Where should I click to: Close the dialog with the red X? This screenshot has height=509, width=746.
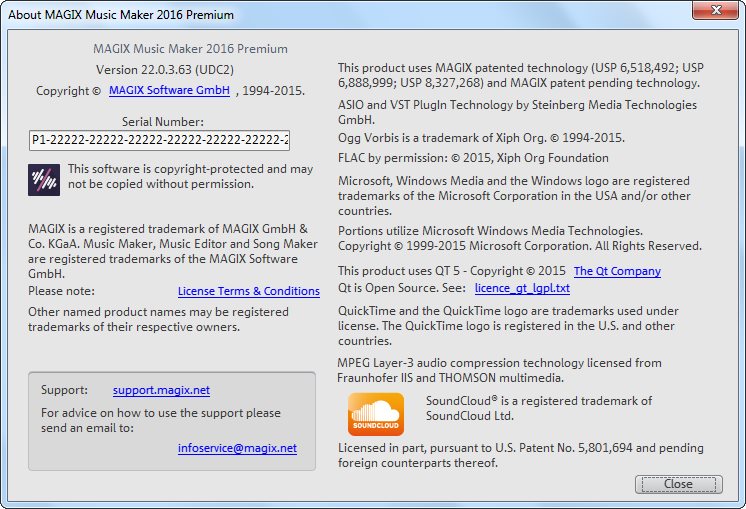coord(715,10)
